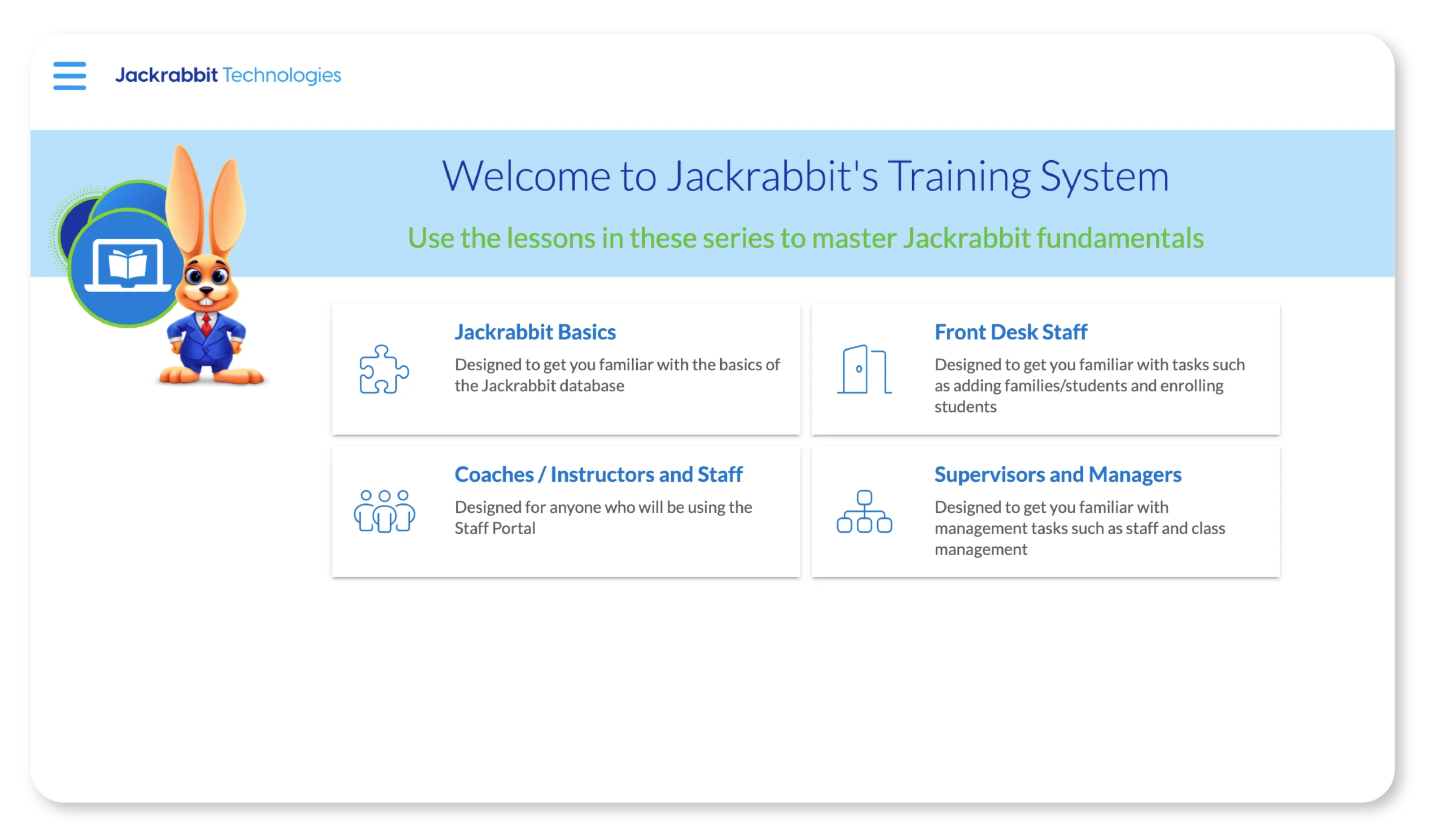1445x840 pixels.
Task: Open the Supervisors and Managers training
Action: pos(1058,474)
